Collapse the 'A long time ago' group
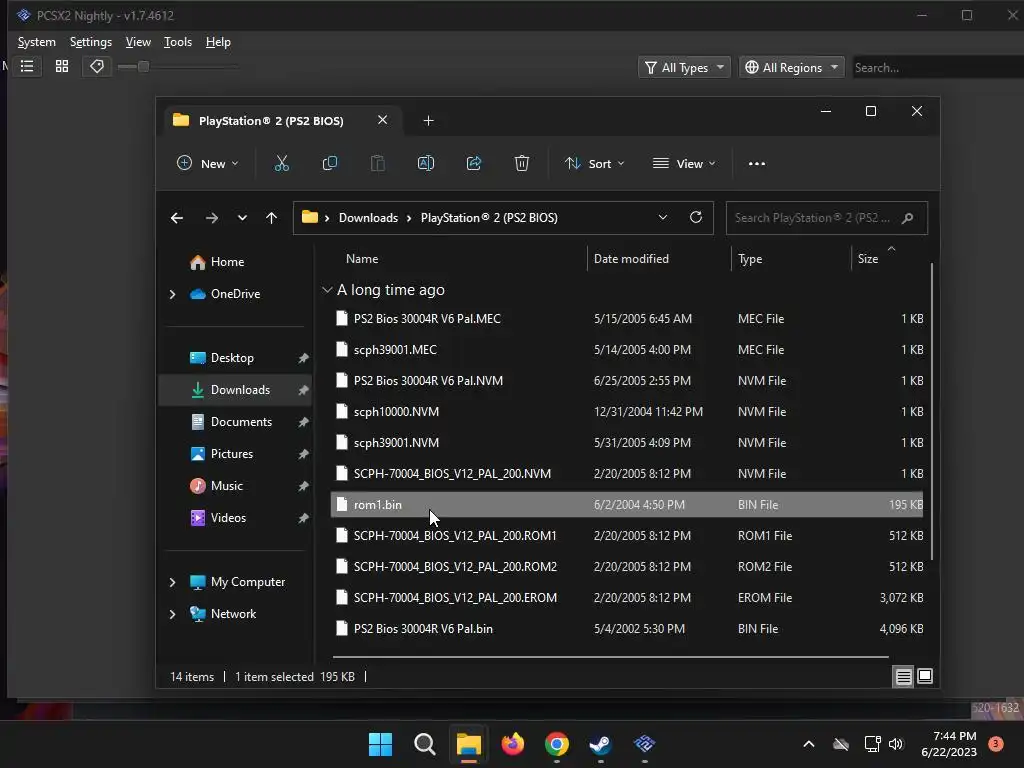Screen dimensions: 1024x768 327,290
